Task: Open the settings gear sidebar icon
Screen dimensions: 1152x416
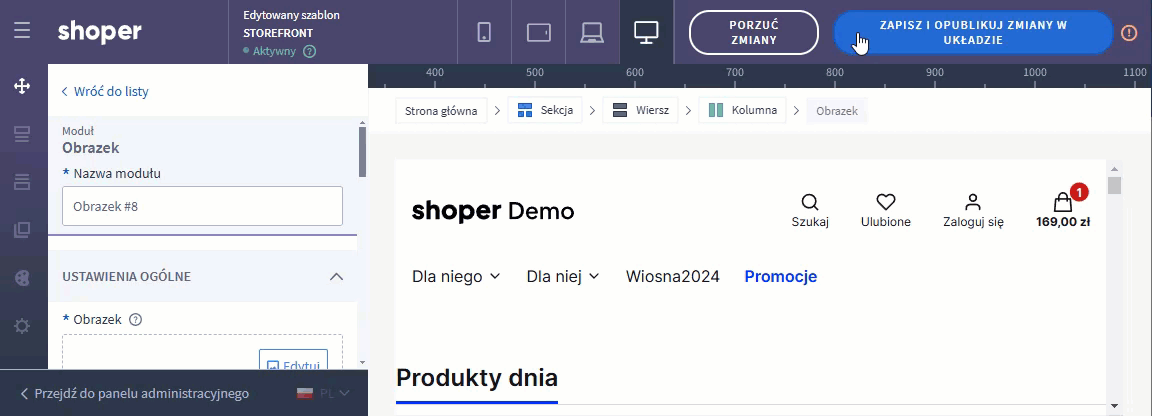Action: pyautogui.click(x=22, y=326)
